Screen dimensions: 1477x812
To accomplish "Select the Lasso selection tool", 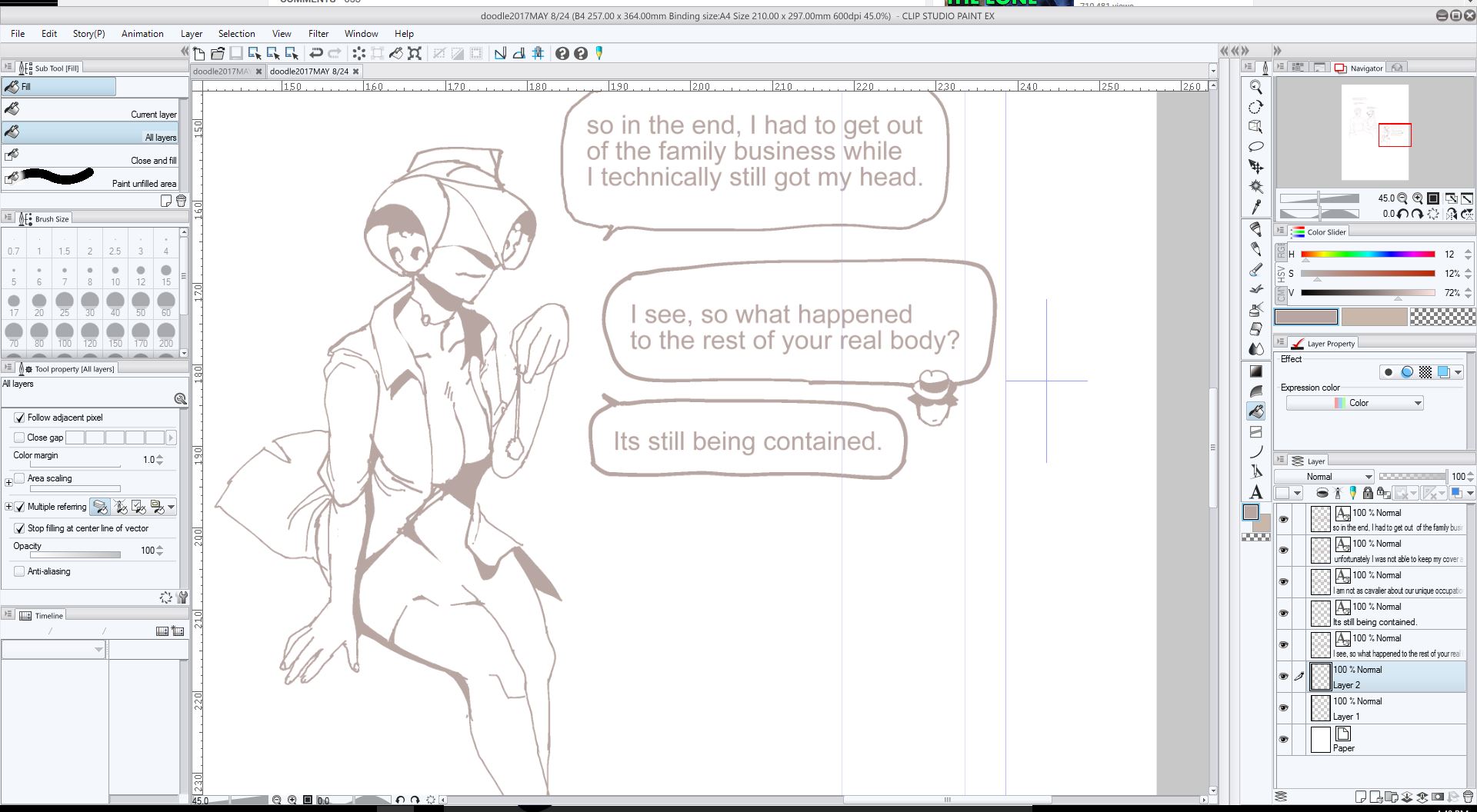I will (x=1255, y=147).
